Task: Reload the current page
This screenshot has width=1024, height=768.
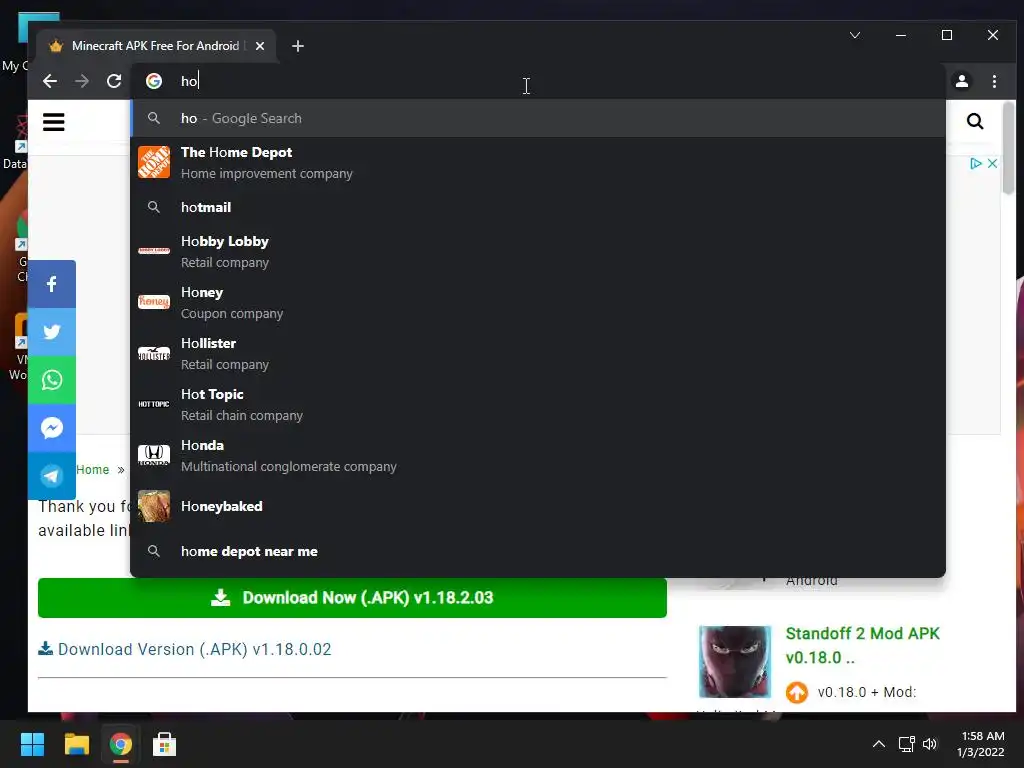Action: click(114, 81)
